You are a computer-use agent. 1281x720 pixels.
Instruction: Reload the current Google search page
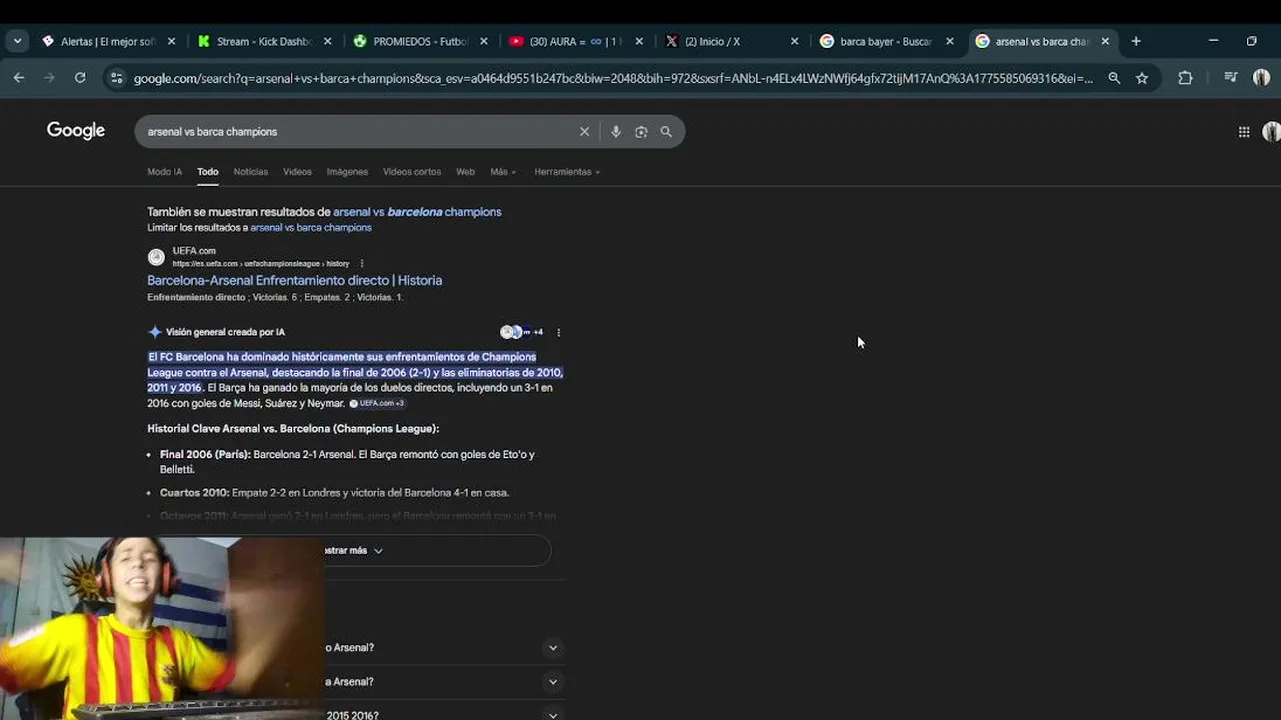80,78
